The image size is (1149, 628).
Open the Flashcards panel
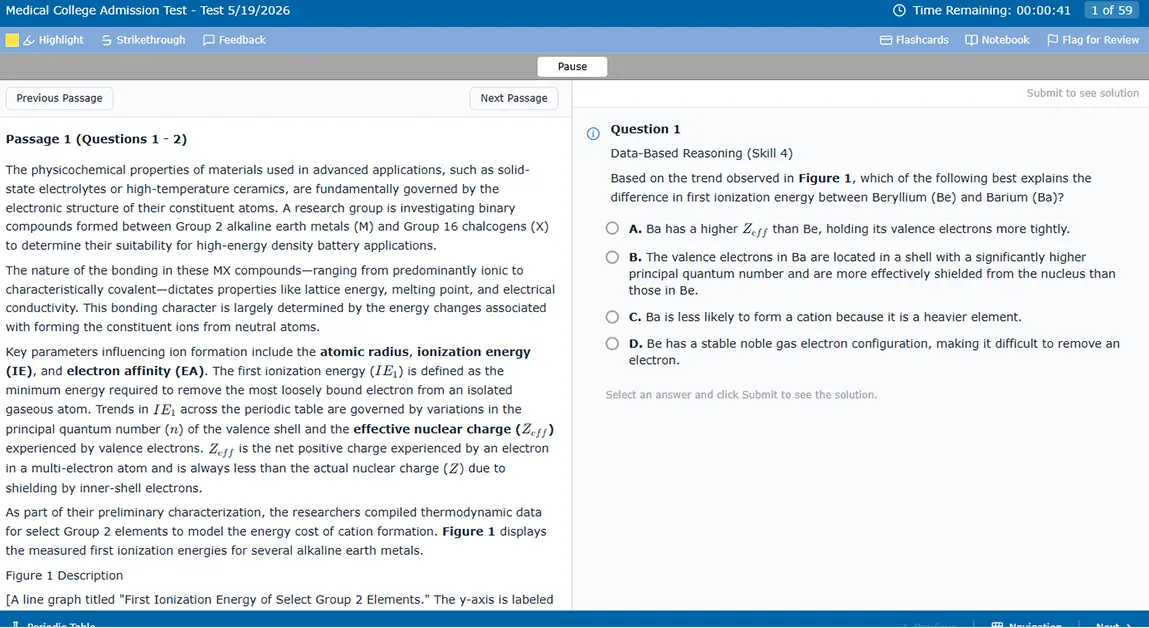pos(914,40)
